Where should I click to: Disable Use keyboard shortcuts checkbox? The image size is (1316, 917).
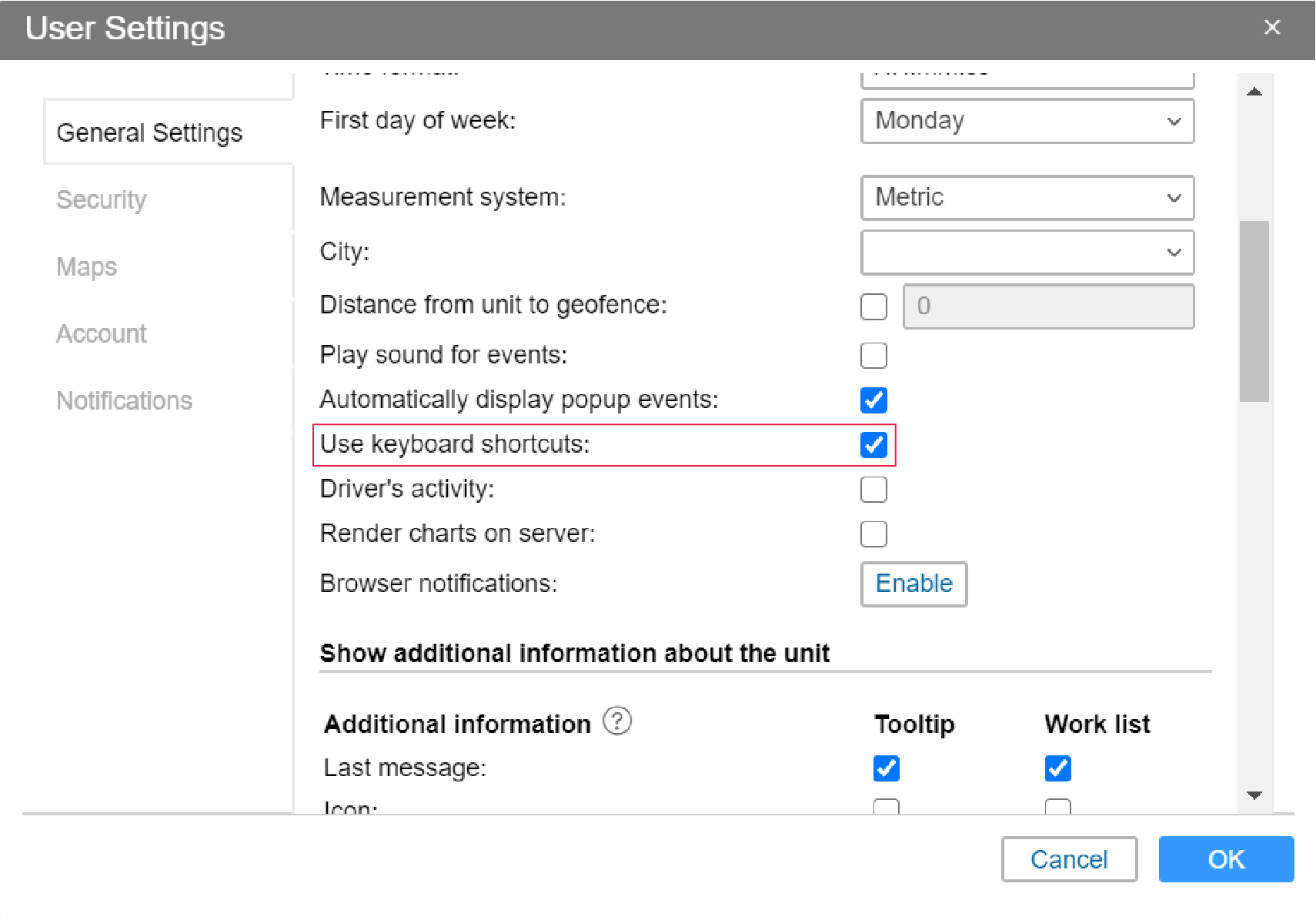tap(873, 445)
